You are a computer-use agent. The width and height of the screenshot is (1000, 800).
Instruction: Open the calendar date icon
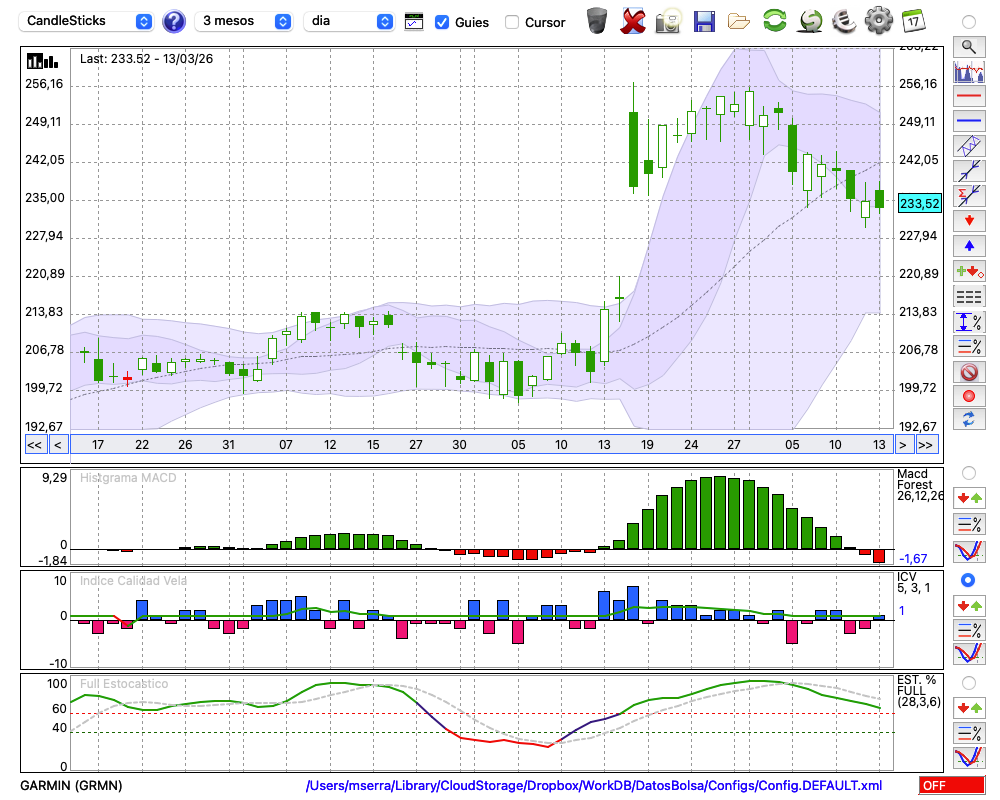[913, 21]
